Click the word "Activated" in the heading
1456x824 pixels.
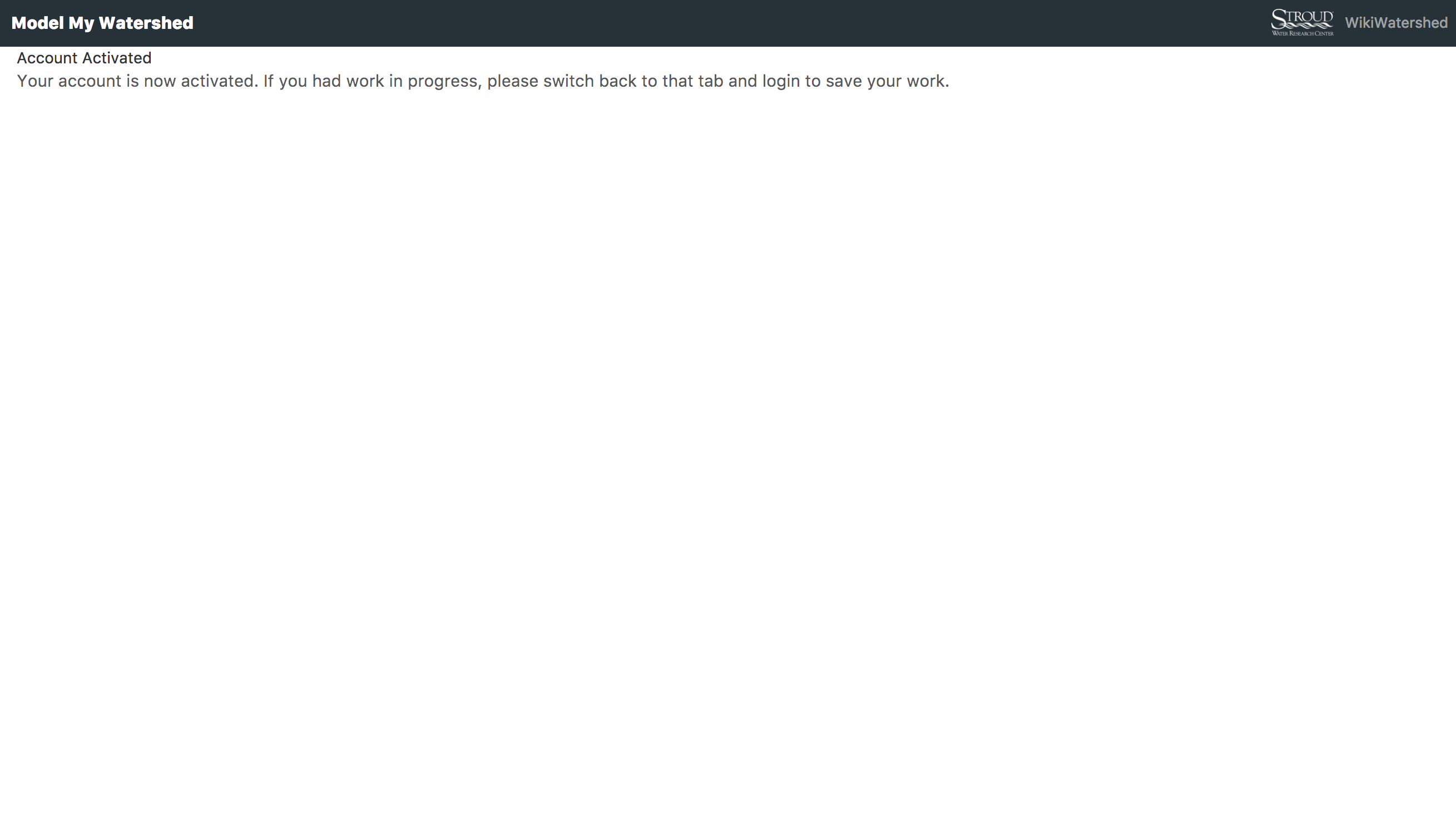pos(117,58)
